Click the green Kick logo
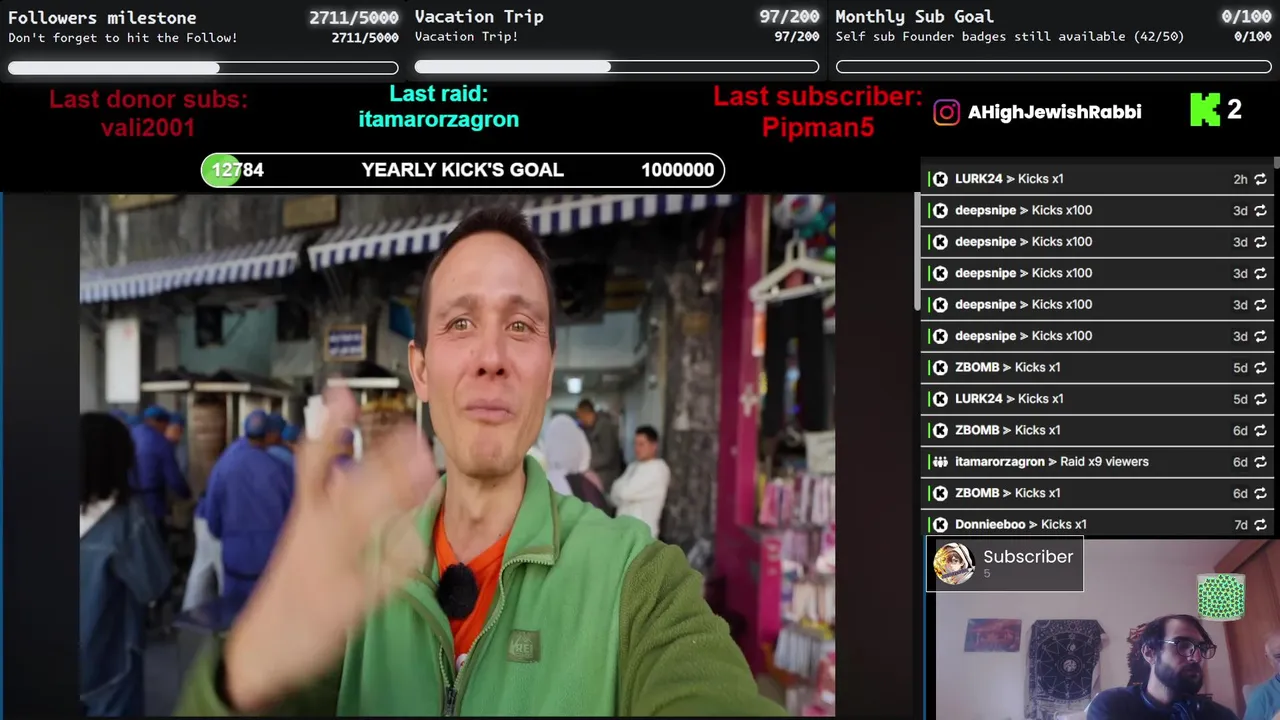 tap(1205, 110)
